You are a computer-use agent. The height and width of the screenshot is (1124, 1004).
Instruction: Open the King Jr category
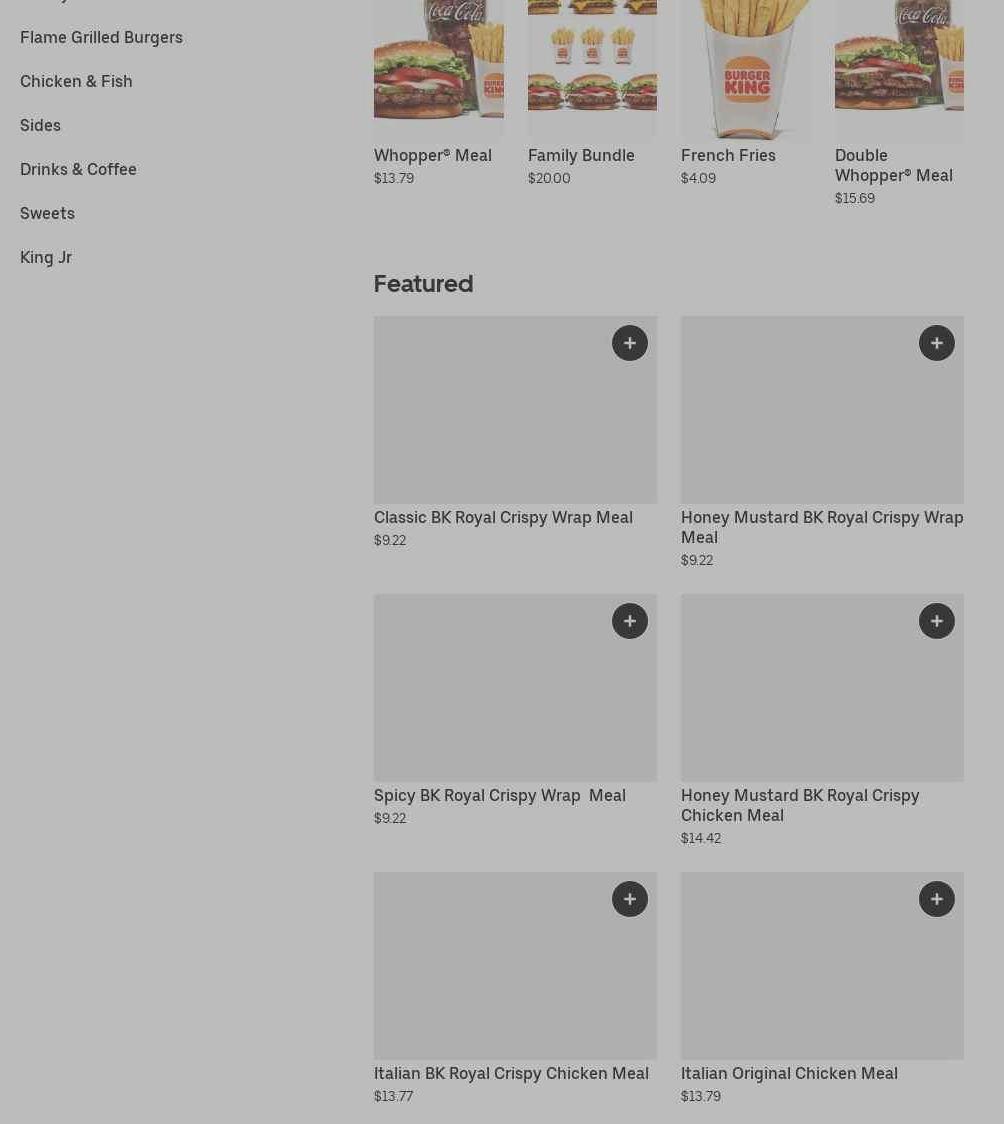coord(46,257)
